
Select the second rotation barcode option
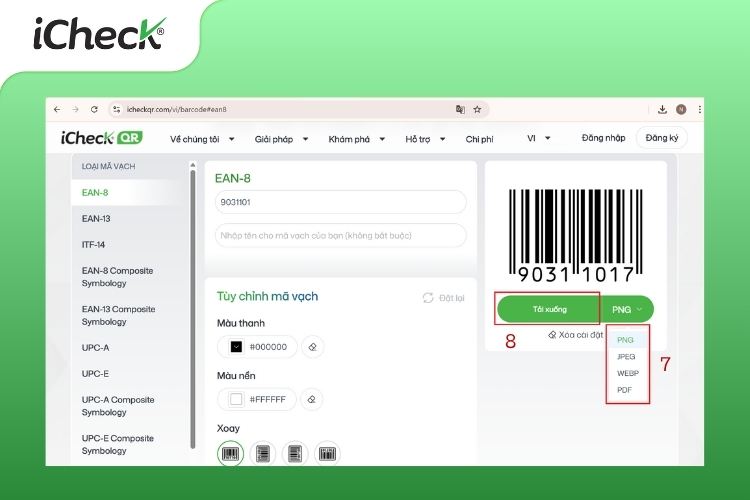tap(263, 453)
